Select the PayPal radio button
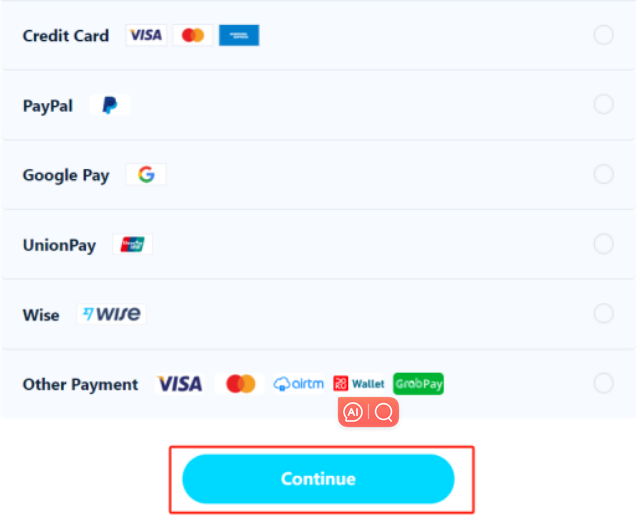643x517 pixels. (603, 105)
